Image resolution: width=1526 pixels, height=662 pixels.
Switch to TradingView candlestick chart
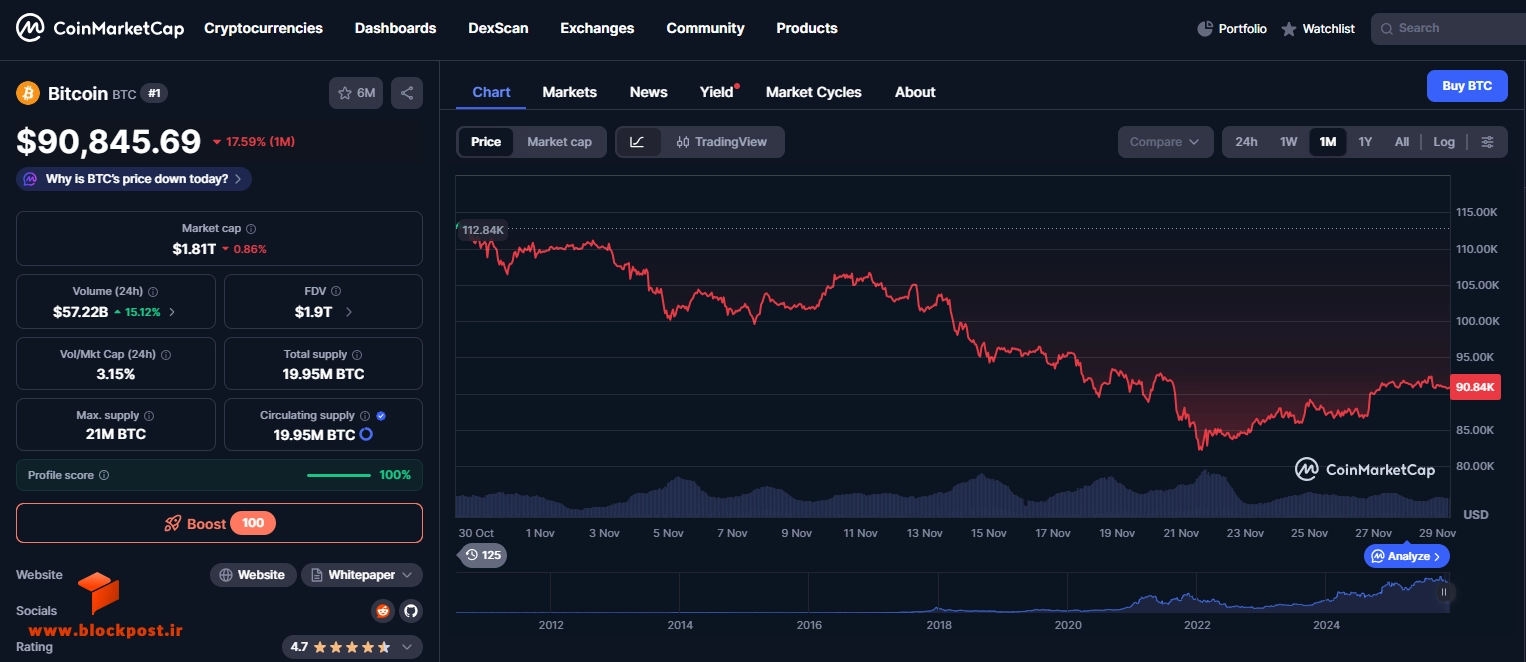tap(722, 142)
